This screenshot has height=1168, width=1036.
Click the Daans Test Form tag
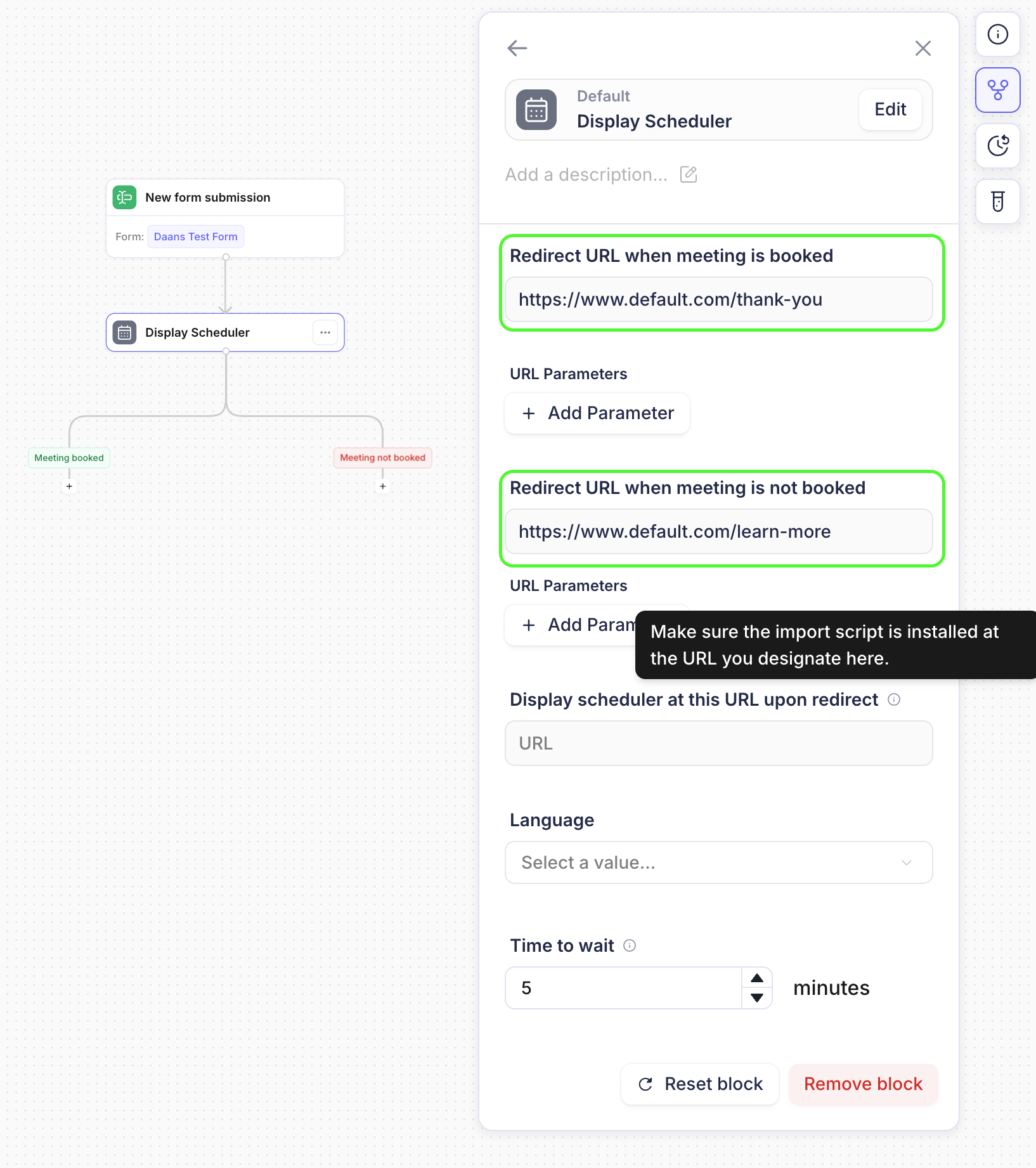click(195, 237)
